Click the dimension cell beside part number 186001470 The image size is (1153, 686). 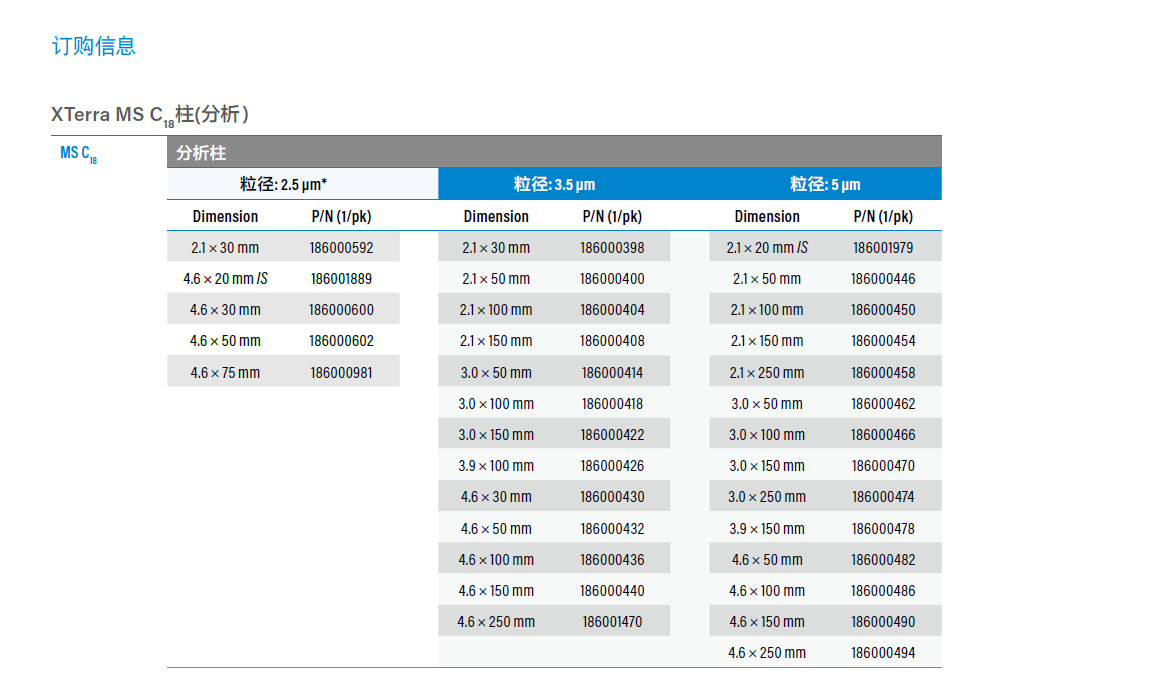[496, 621]
